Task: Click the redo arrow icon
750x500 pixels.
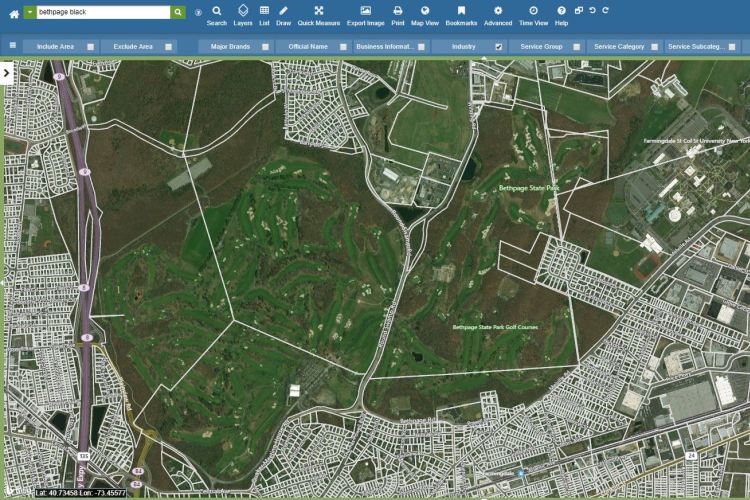Action: coord(606,10)
